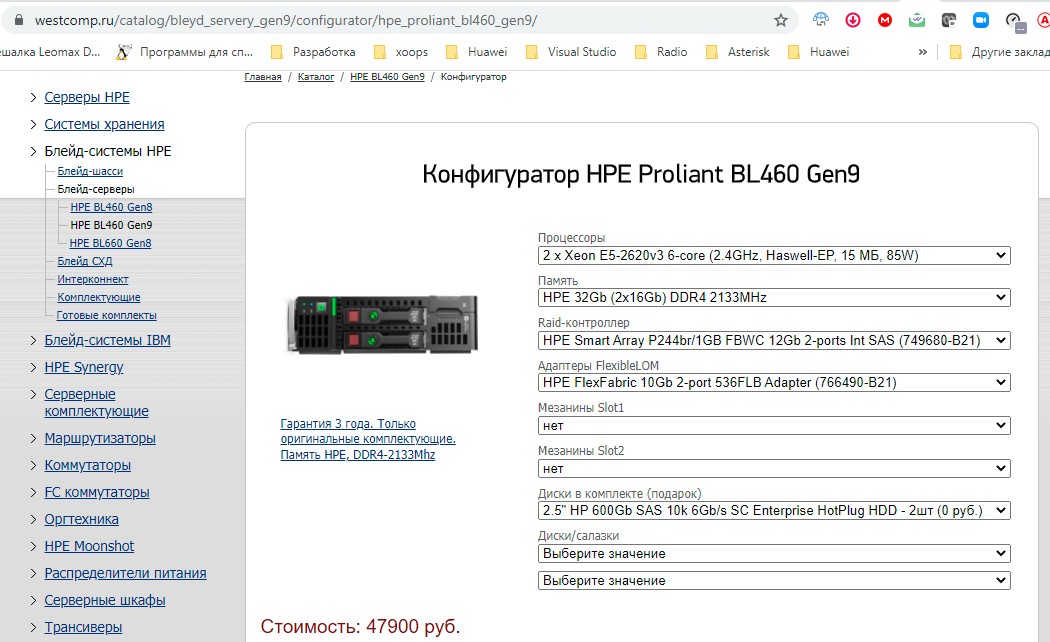Image resolution: width=1050 pixels, height=642 pixels.
Task: Open Блейд-системы IBM sidebar link
Action: click(107, 341)
